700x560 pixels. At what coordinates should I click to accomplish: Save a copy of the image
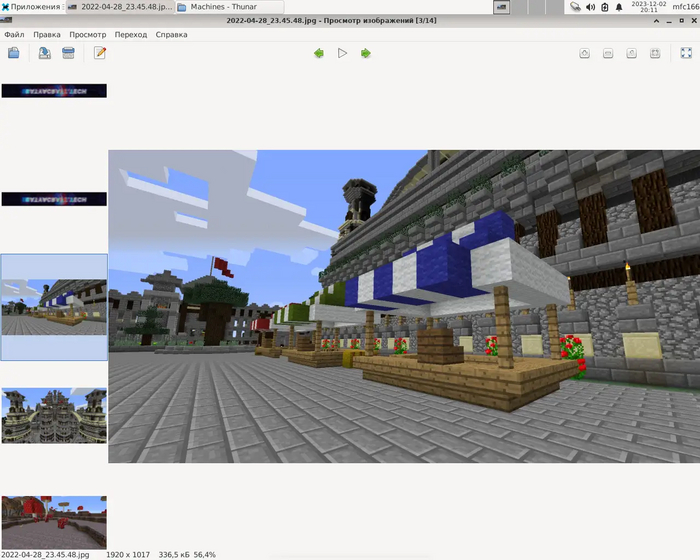point(45,53)
